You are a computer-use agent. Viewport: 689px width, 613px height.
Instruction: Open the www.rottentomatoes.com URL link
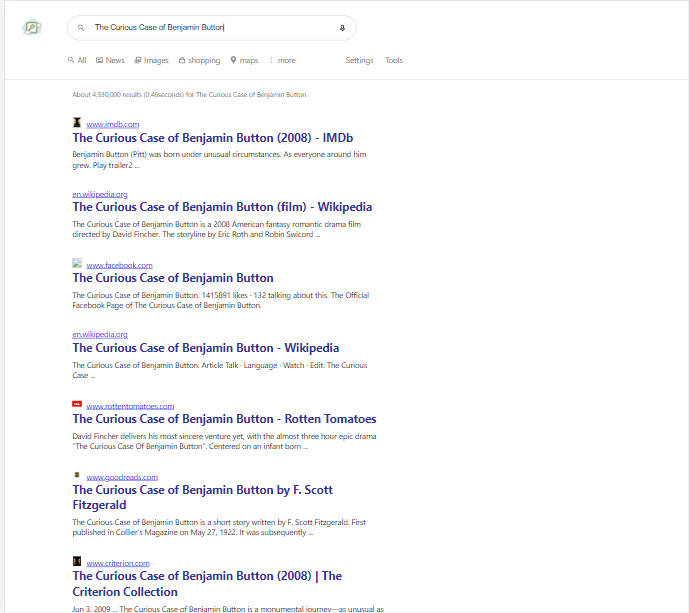(130, 406)
